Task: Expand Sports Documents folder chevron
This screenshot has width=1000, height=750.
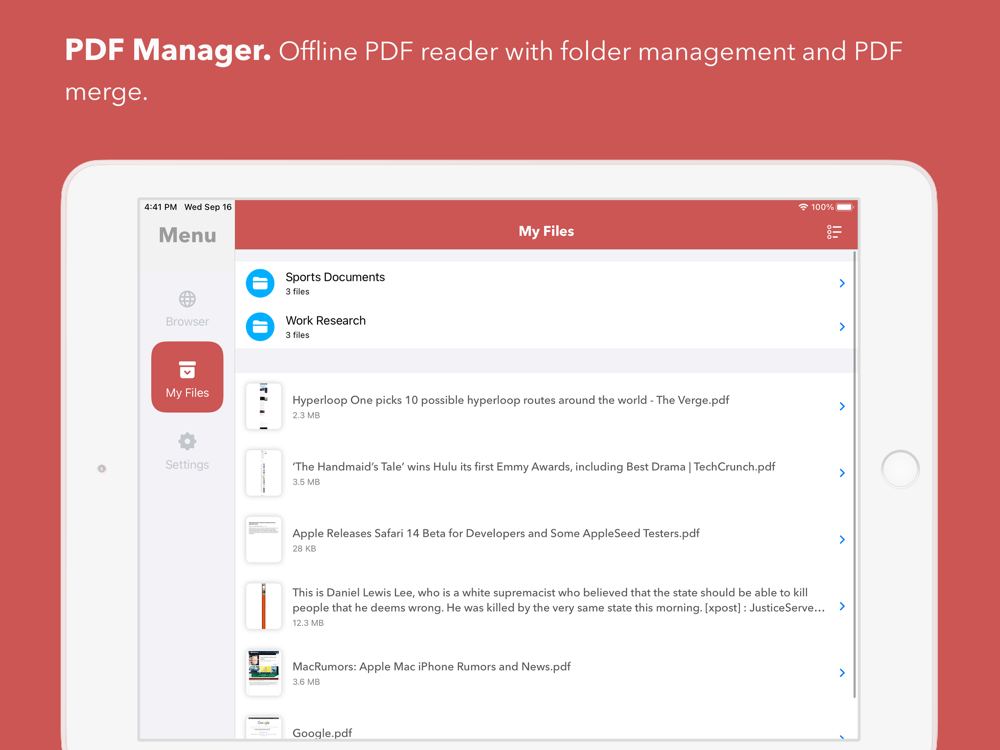Action: (842, 283)
